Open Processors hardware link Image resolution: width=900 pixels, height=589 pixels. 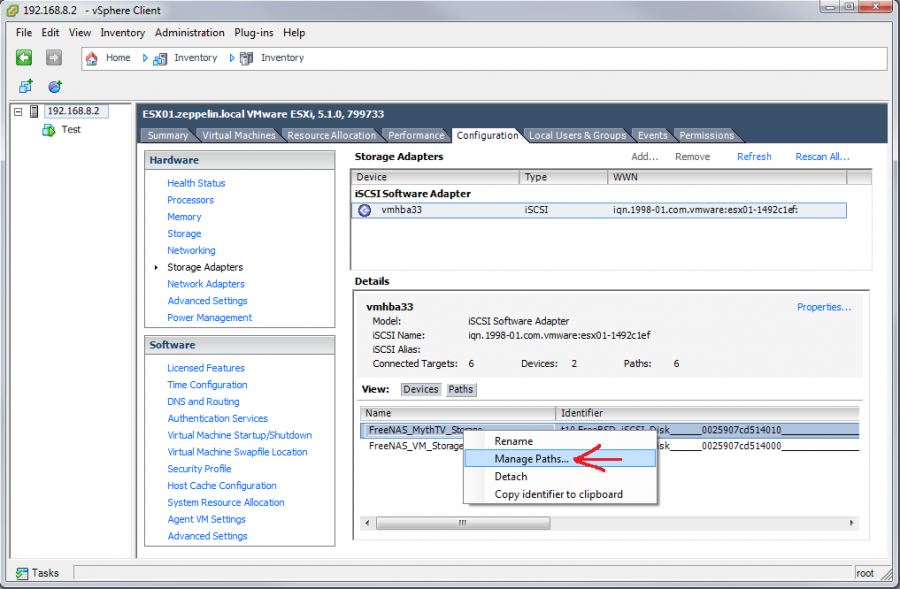tap(191, 200)
